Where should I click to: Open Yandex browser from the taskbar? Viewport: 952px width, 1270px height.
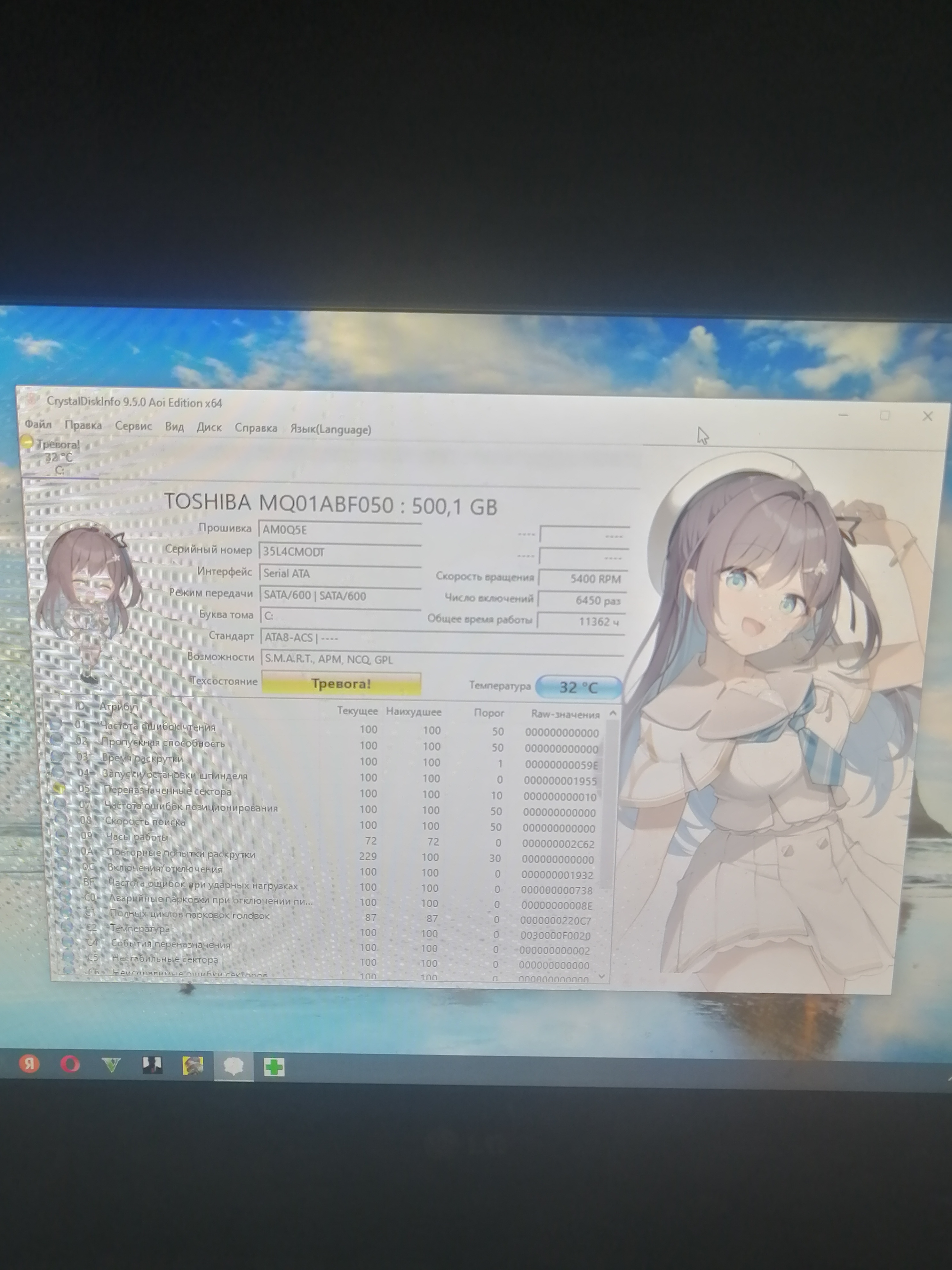(x=29, y=1063)
